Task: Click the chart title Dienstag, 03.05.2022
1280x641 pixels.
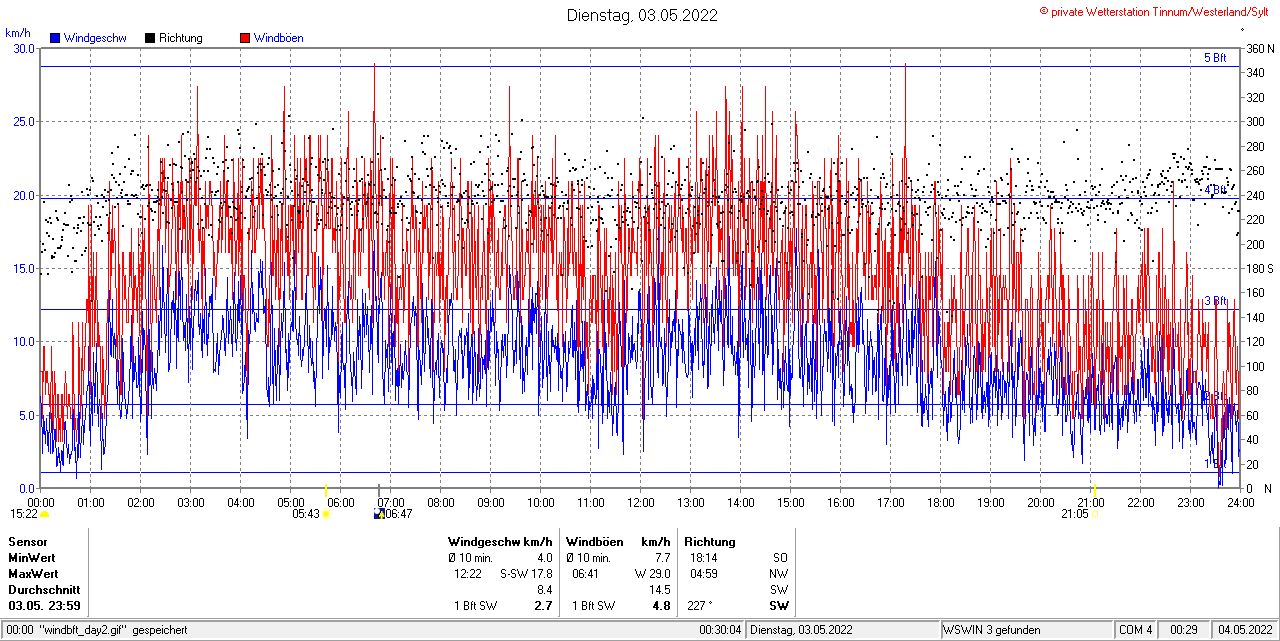Action: click(642, 15)
